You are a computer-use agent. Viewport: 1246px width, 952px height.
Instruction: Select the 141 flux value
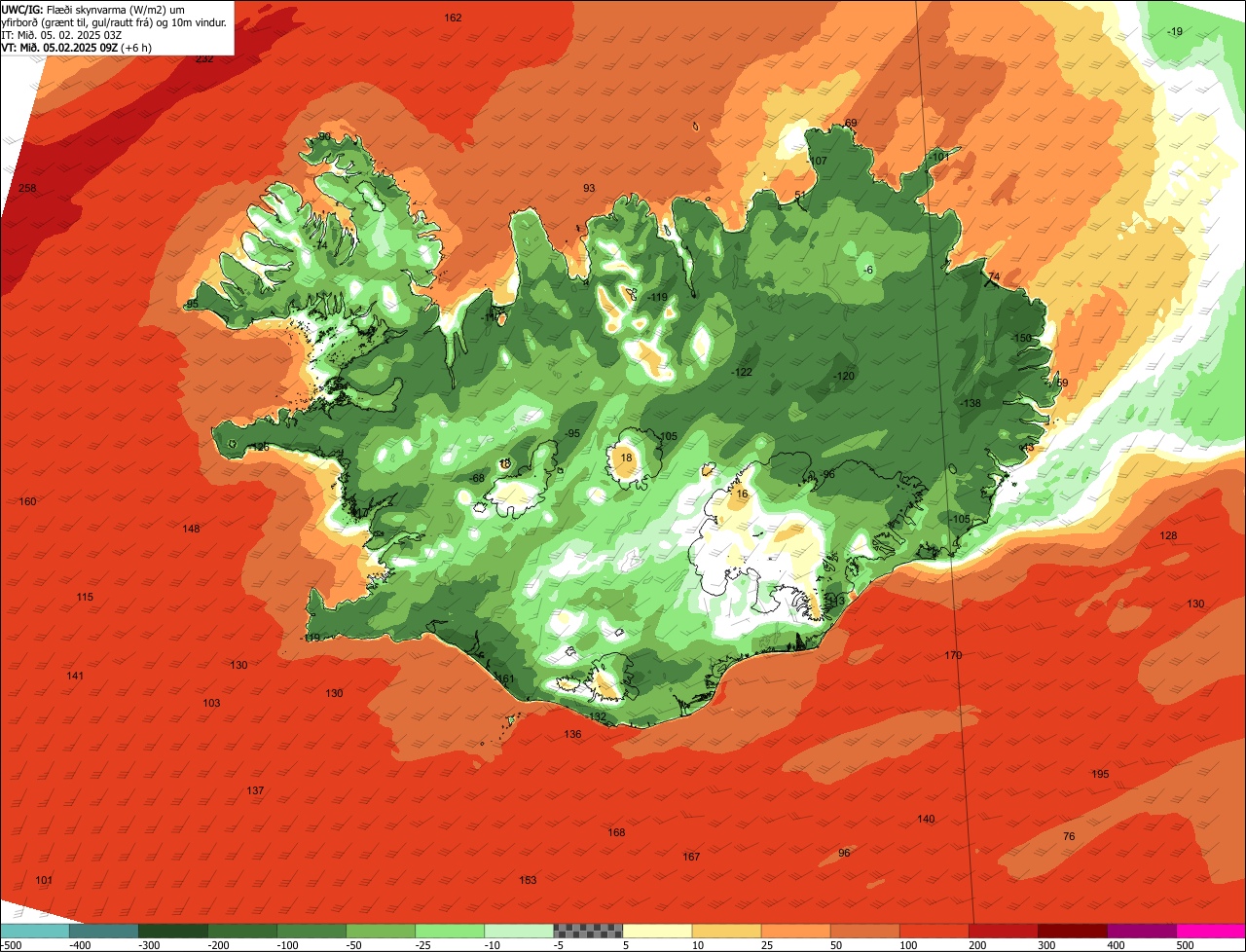[x=75, y=676]
